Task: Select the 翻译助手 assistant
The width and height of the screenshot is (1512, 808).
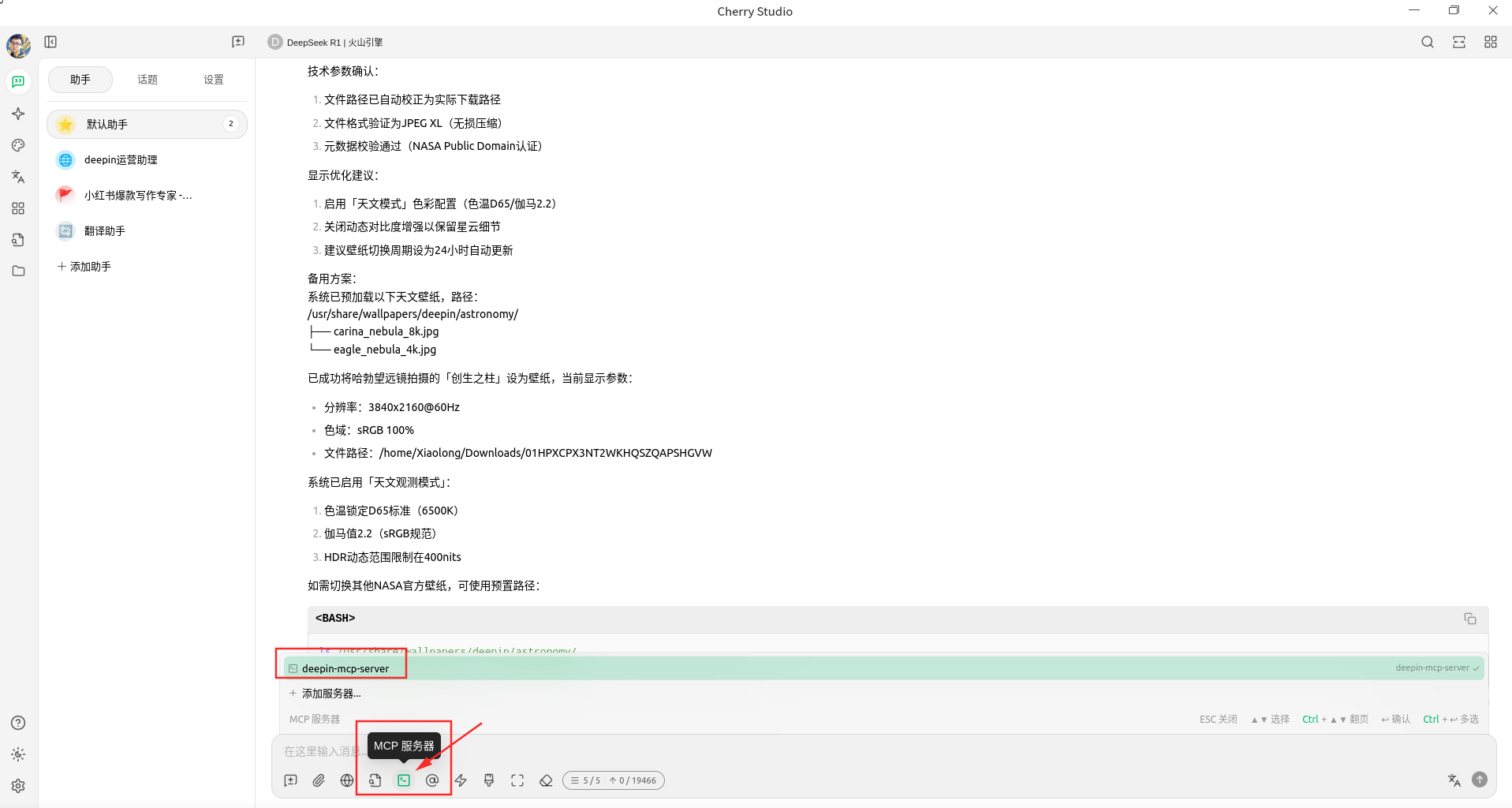Action: pos(147,231)
